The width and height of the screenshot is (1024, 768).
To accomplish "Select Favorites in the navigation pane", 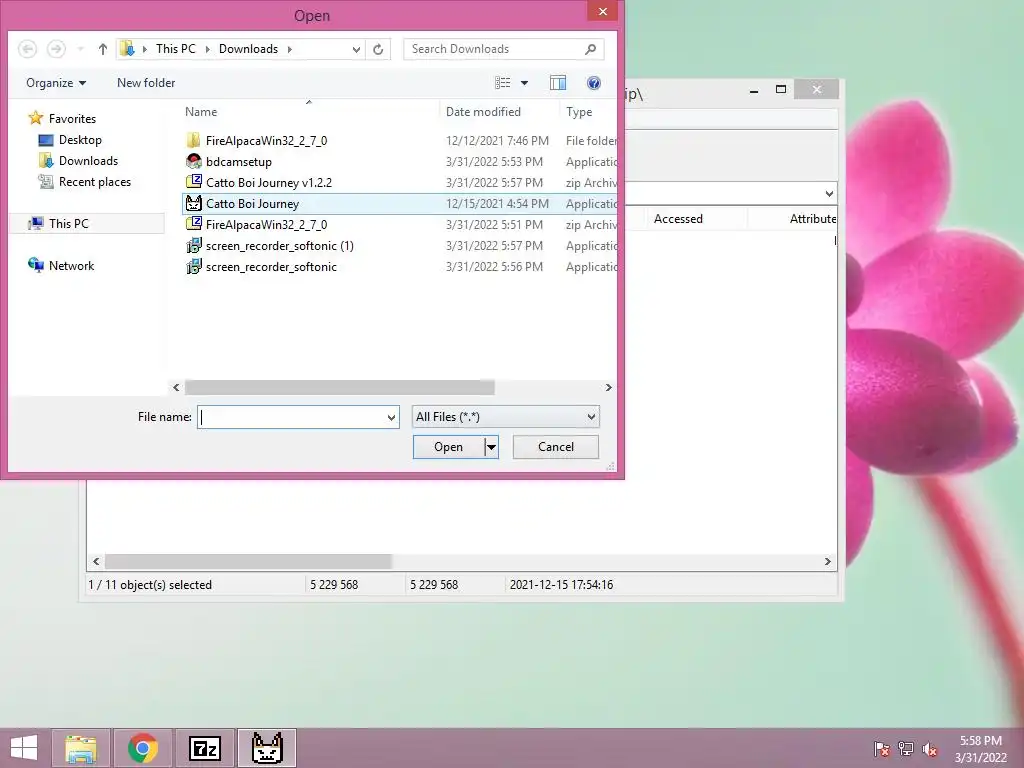I will pyautogui.click(x=72, y=119).
